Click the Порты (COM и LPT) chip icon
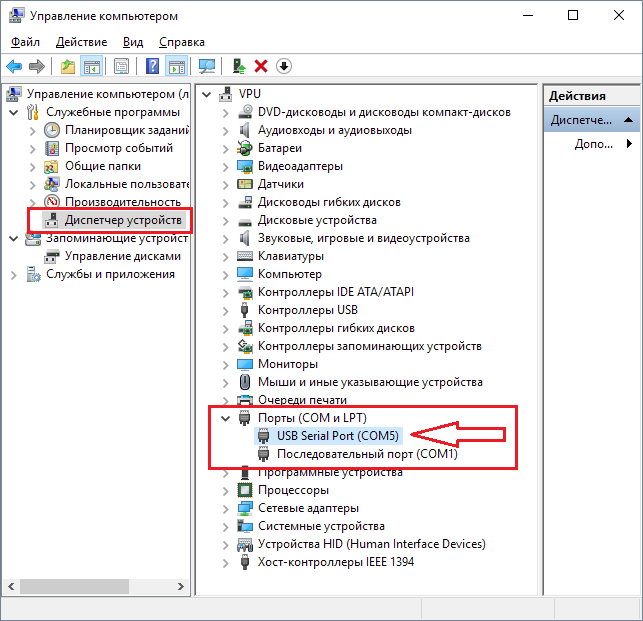The image size is (643, 621). coord(244,418)
